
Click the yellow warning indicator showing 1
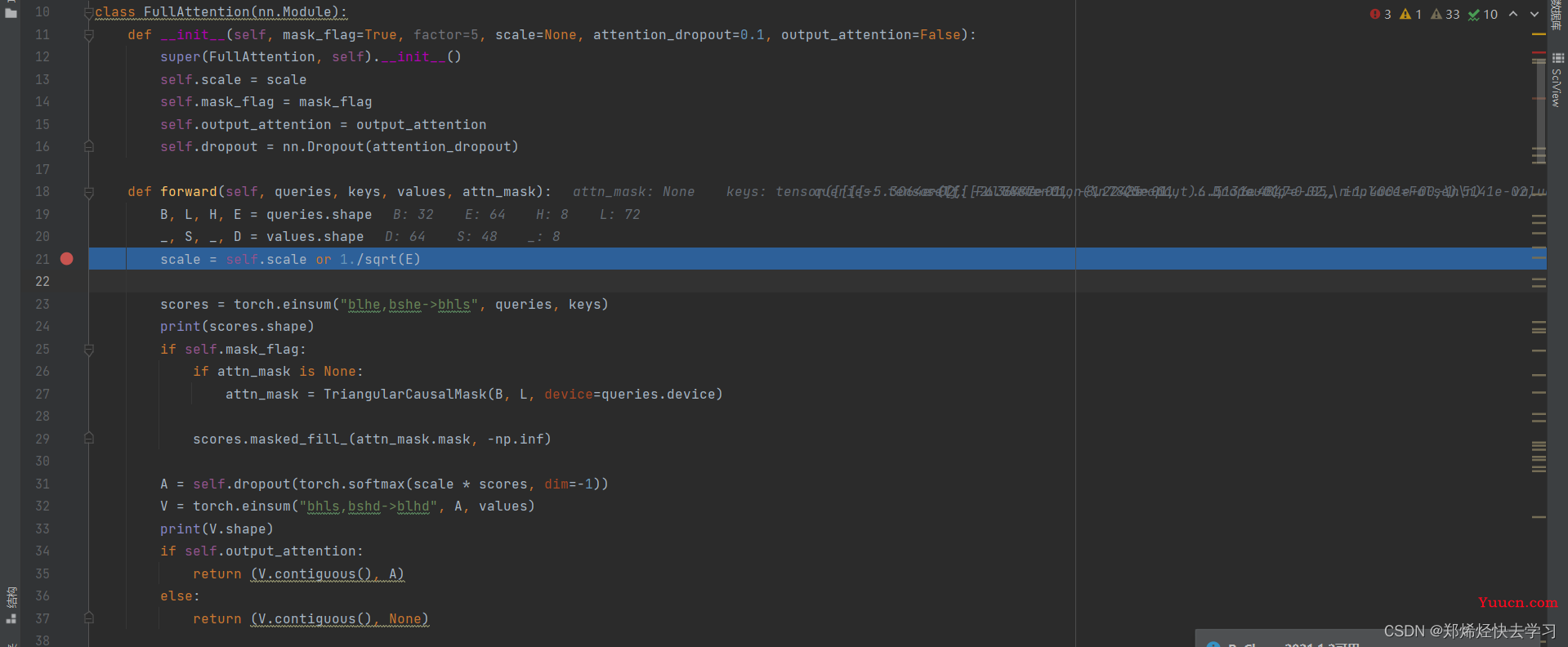1410,14
